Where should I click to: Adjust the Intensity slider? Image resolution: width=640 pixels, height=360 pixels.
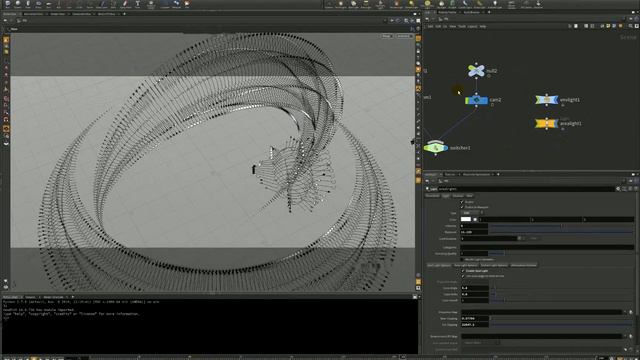point(561,226)
